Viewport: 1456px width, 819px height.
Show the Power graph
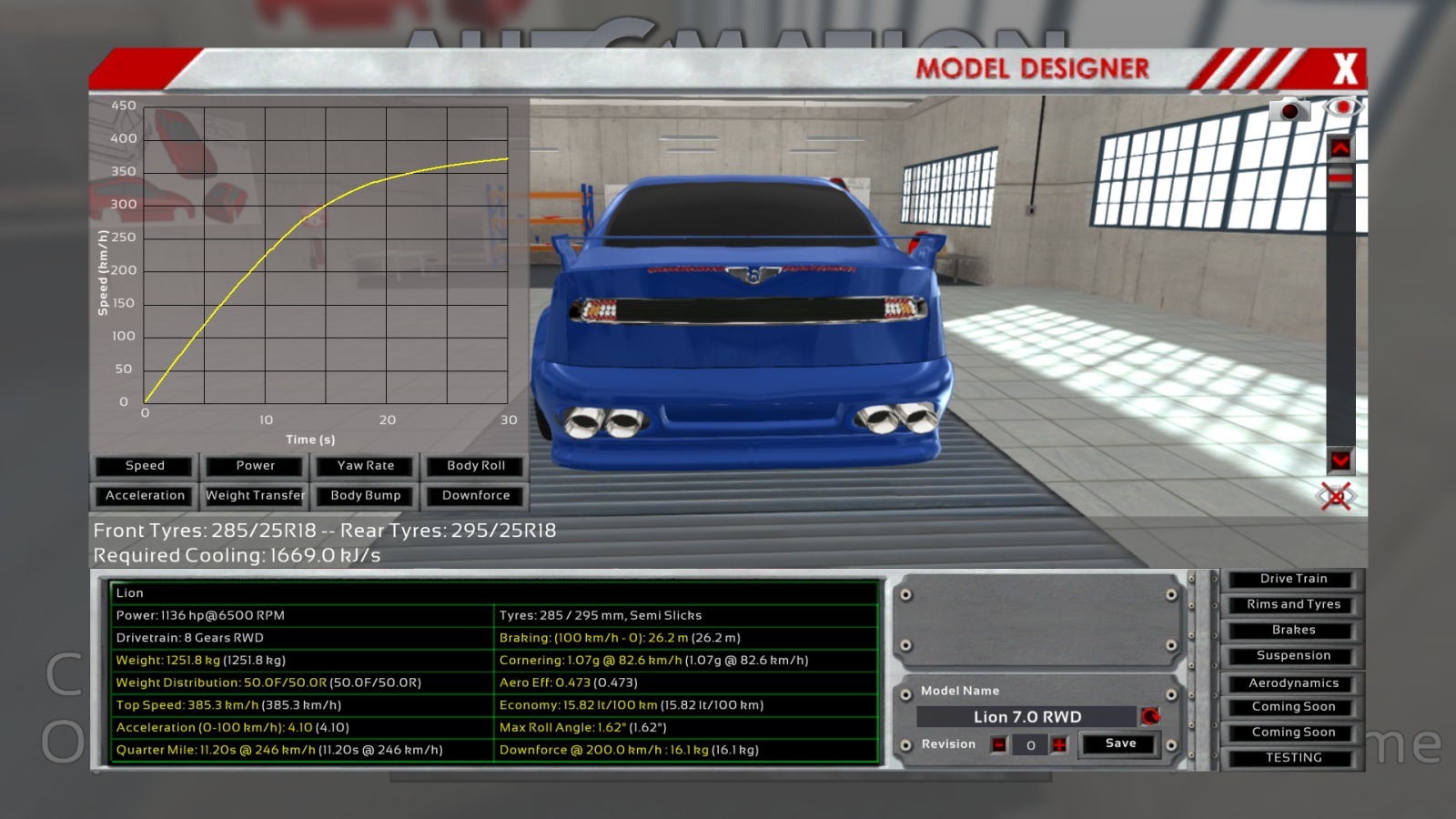pos(255,466)
